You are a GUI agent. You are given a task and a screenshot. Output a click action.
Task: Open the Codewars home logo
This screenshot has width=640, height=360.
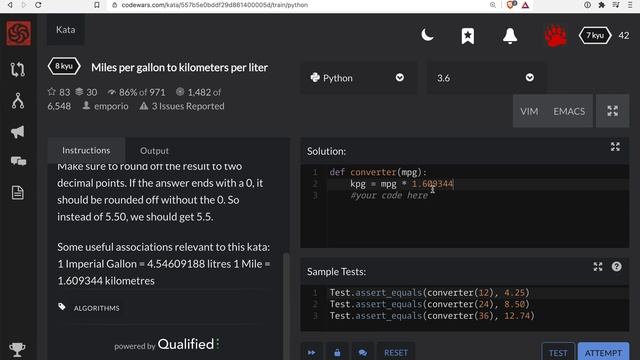click(x=18, y=33)
